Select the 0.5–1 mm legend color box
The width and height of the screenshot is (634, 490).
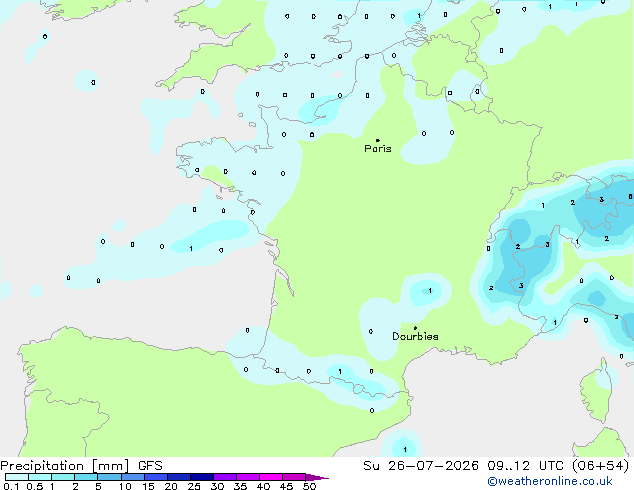pos(40,477)
